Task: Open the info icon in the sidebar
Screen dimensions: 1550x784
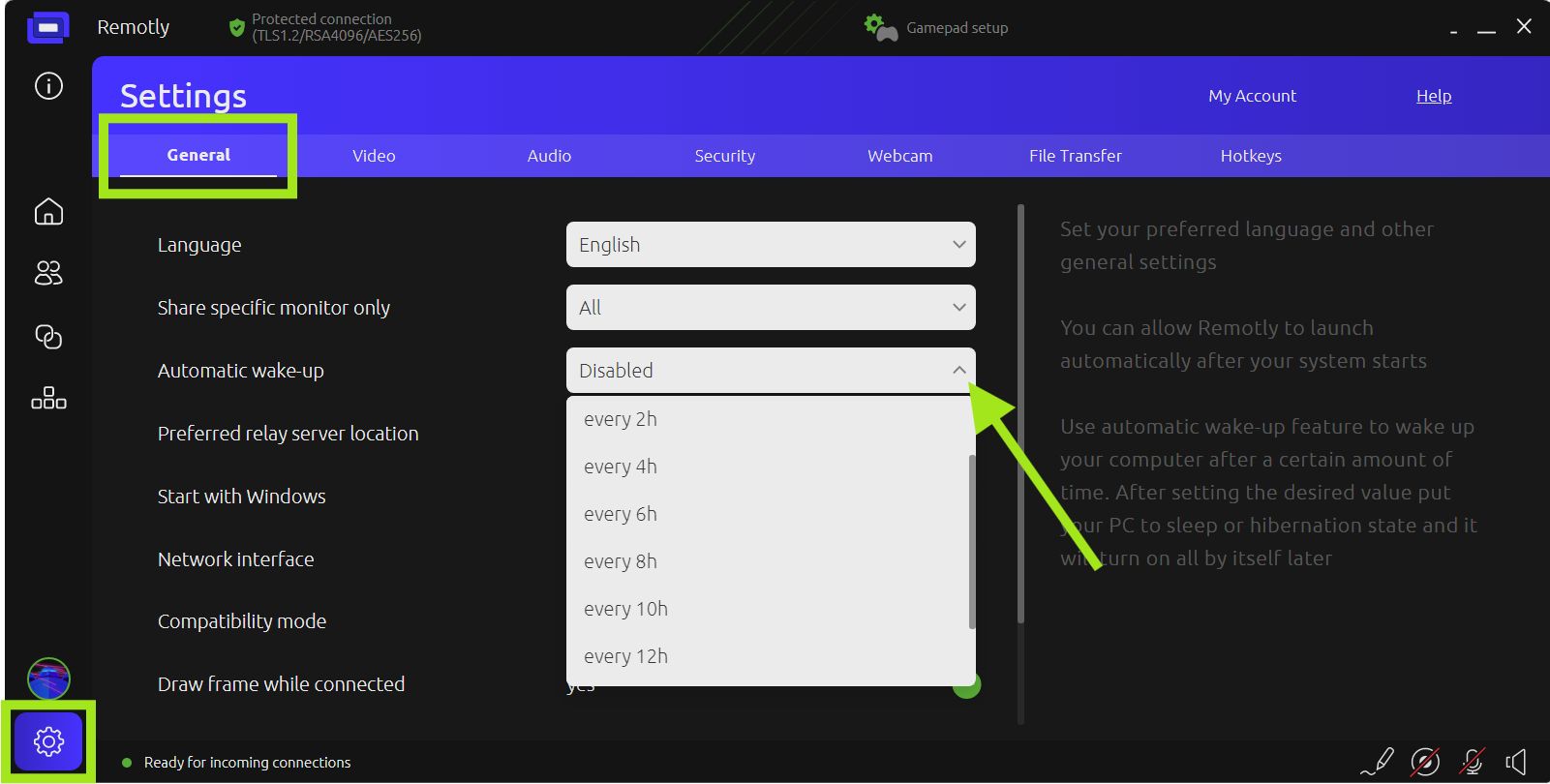Action: pos(48,86)
